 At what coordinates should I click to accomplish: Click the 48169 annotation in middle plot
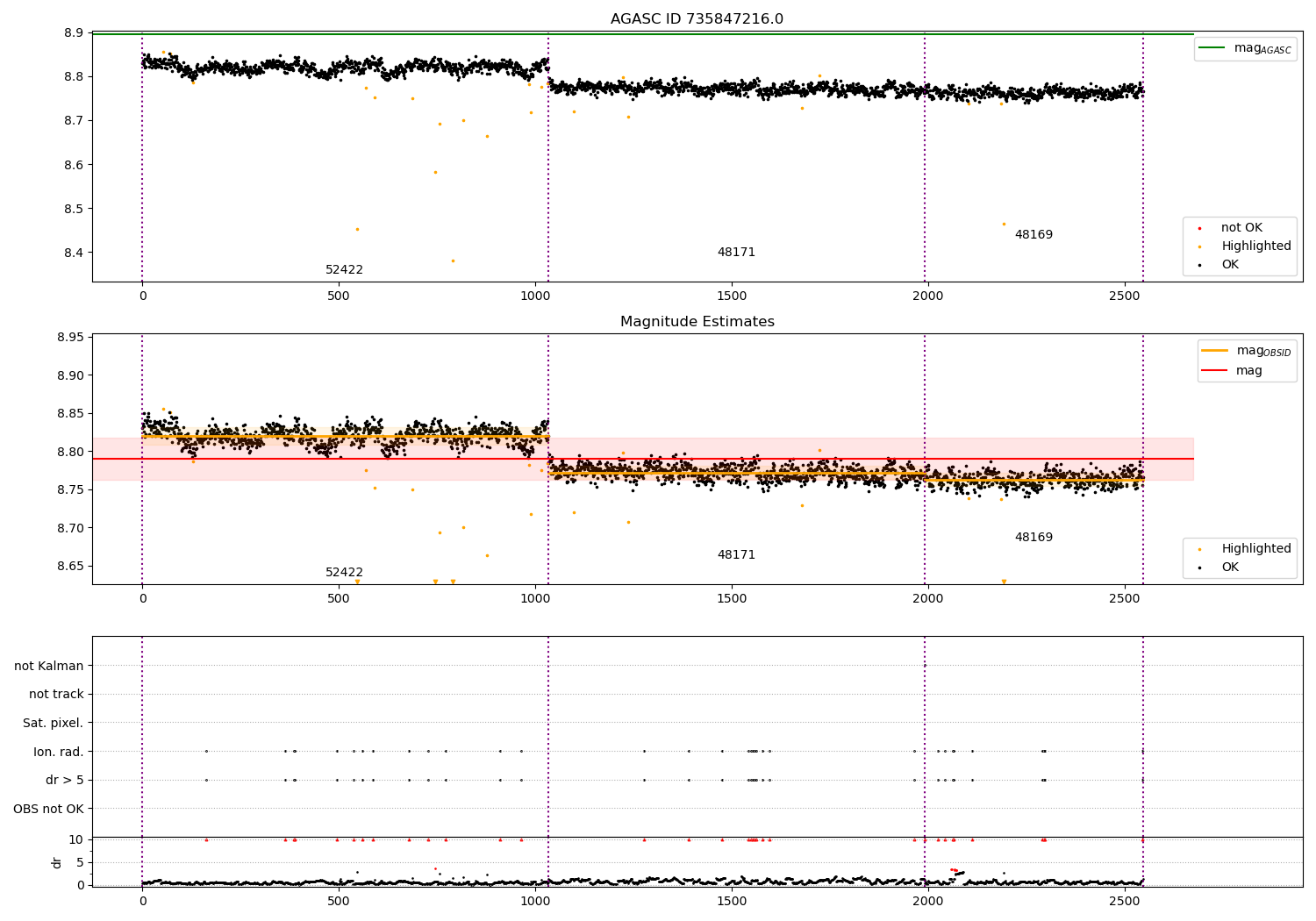pos(1033,538)
